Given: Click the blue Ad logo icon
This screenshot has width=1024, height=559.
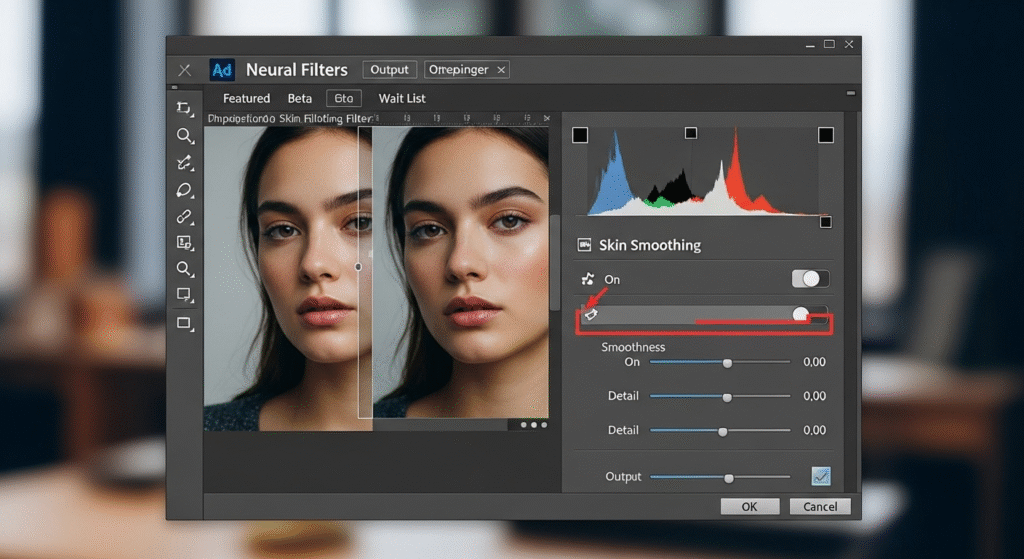Looking at the screenshot, I should pos(222,70).
